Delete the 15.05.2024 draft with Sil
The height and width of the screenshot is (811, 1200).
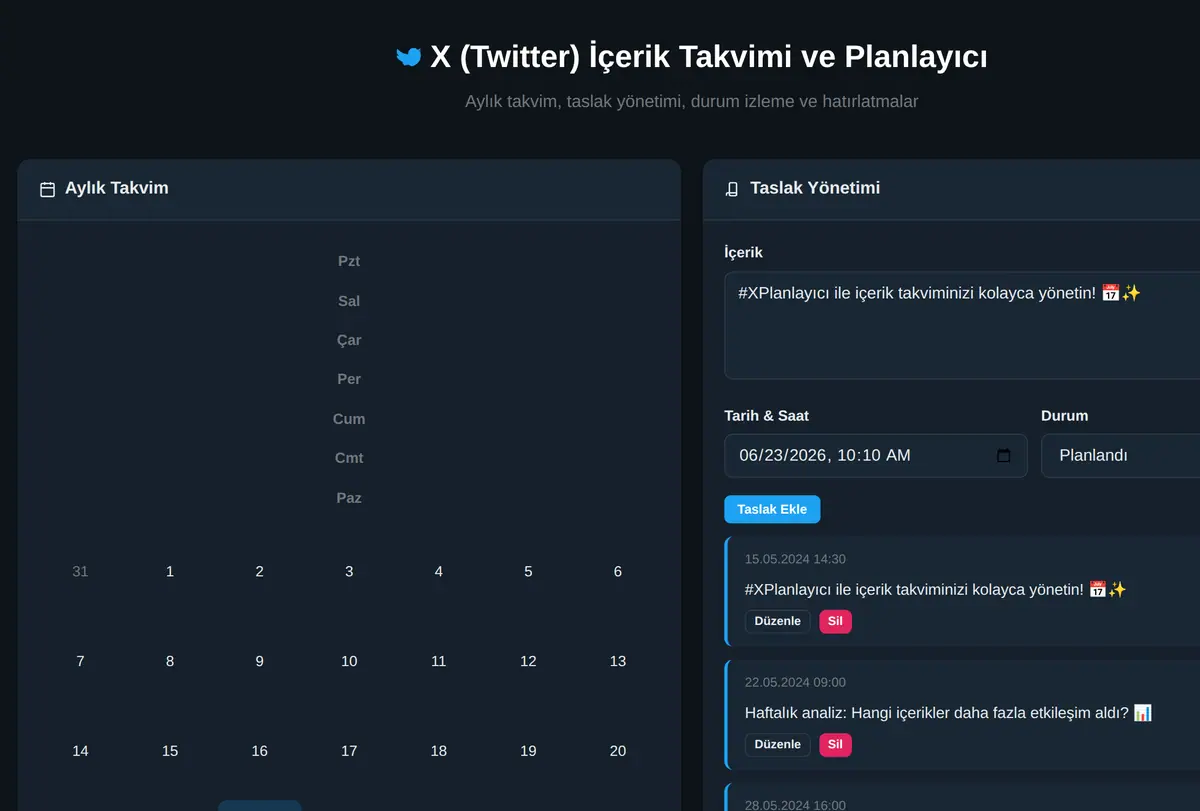click(835, 621)
